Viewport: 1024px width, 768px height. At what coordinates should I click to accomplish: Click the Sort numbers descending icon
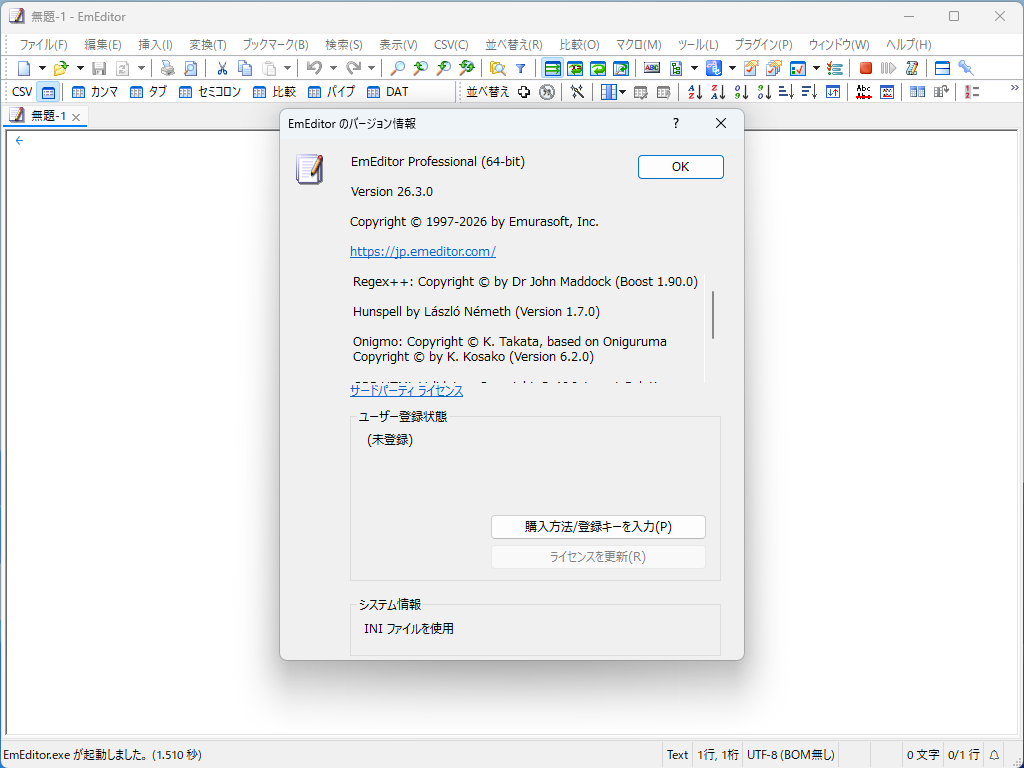point(764,92)
